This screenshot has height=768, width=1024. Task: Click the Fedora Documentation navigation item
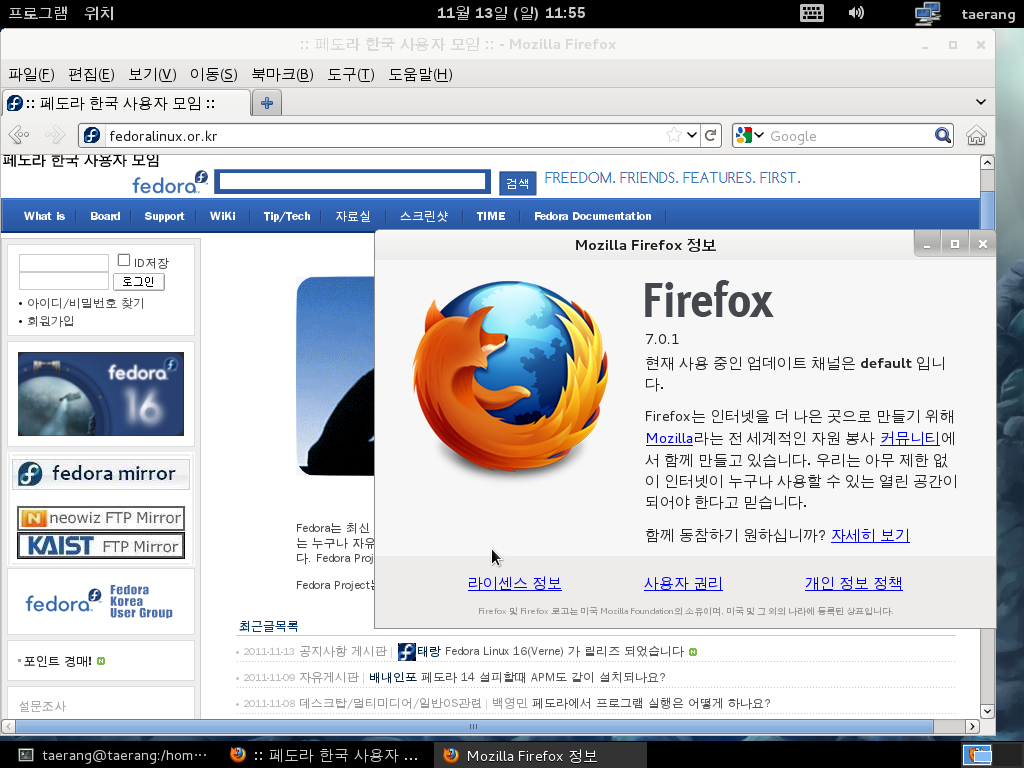pos(592,216)
